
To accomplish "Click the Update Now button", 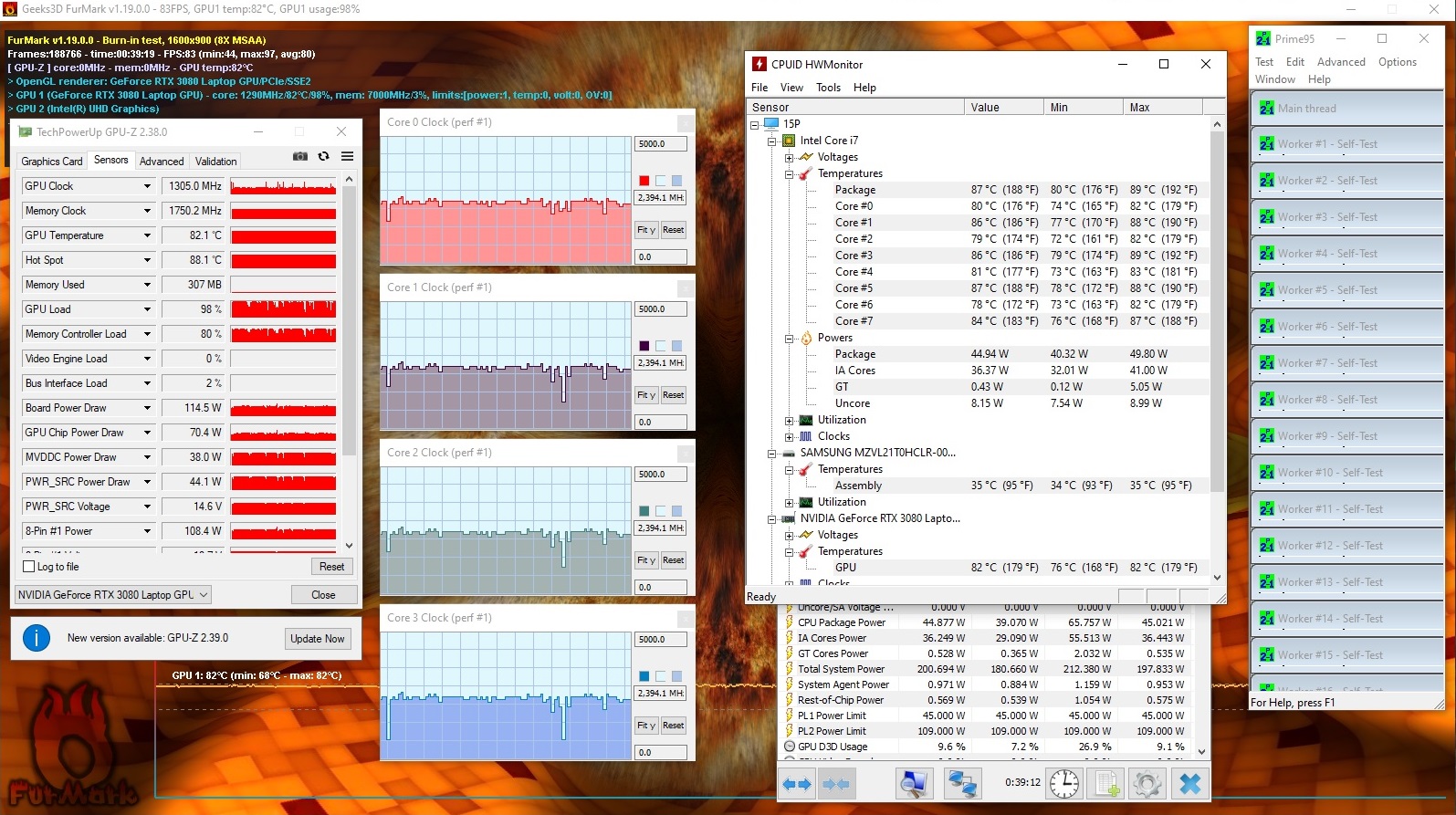I will point(318,639).
